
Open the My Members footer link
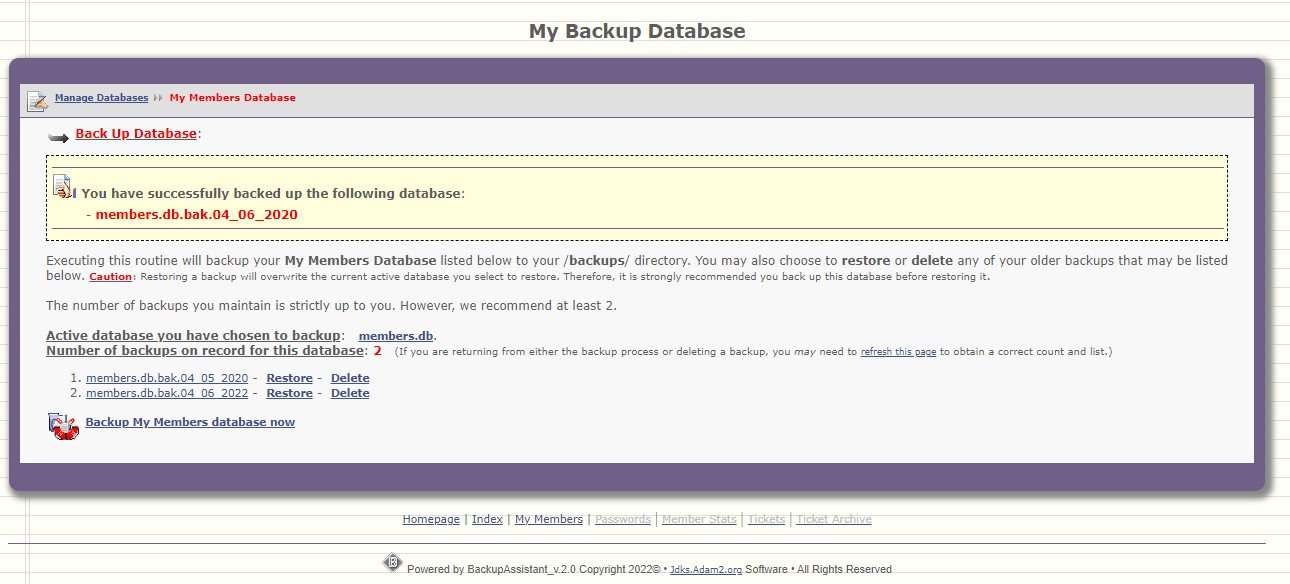click(548, 519)
